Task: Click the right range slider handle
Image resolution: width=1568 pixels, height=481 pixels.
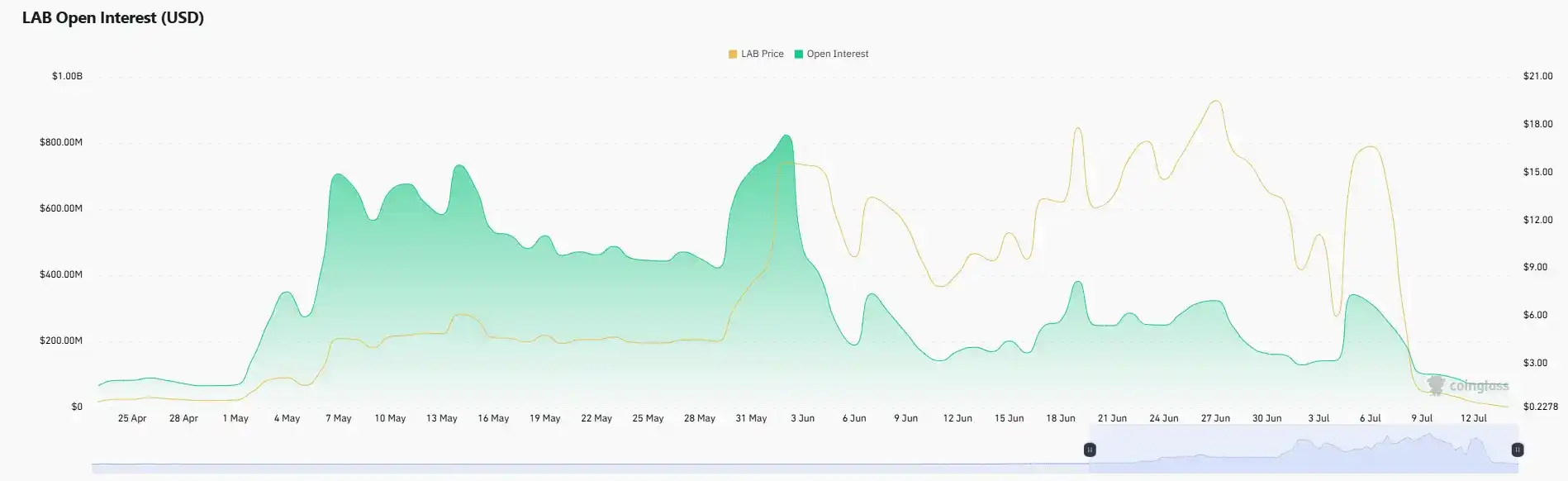Action: click(1518, 450)
